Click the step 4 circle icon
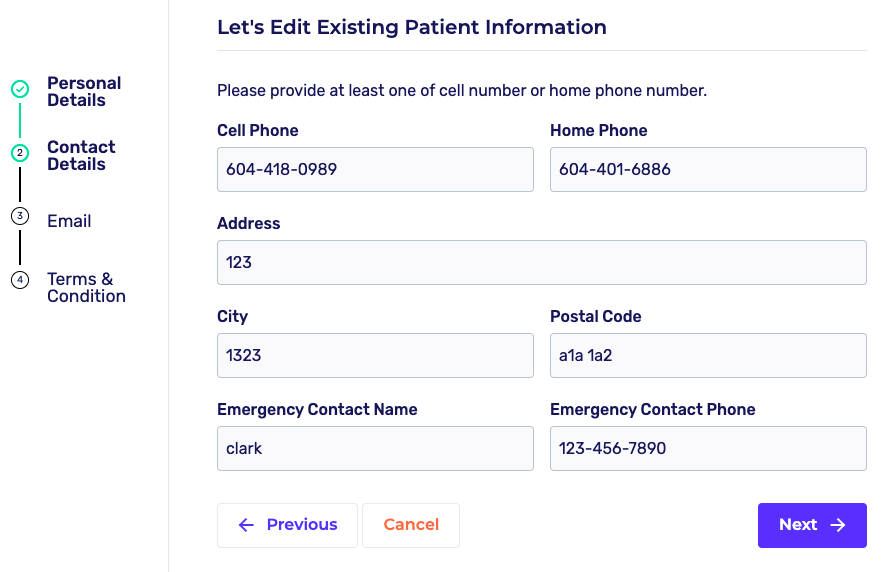The image size is (883, 572). pos(20,280)
